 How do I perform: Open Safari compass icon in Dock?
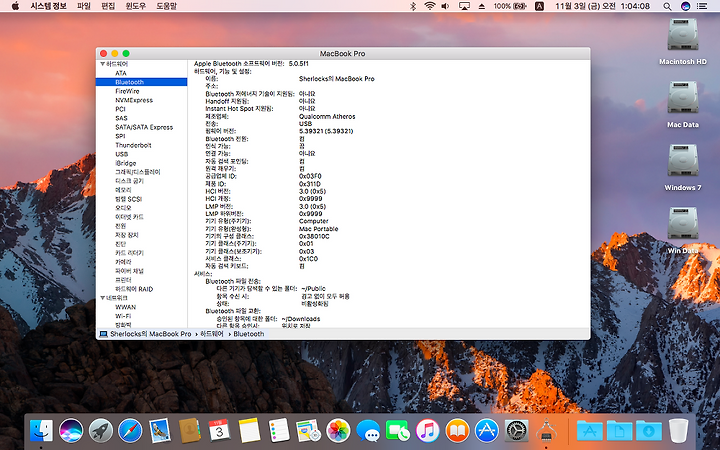(130, 431)
